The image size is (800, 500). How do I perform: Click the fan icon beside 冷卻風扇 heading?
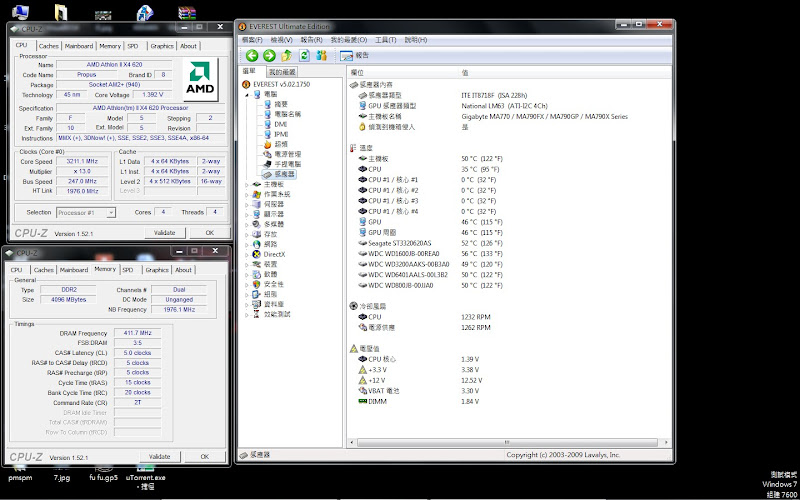point(353,306)
